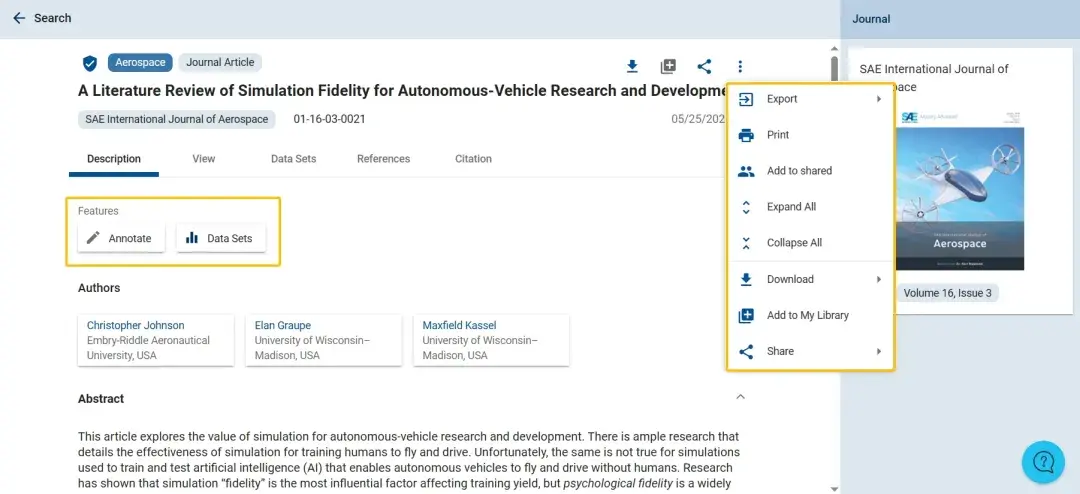Click the download icon in article header
1080x494 pixels.
coord(632,67)
